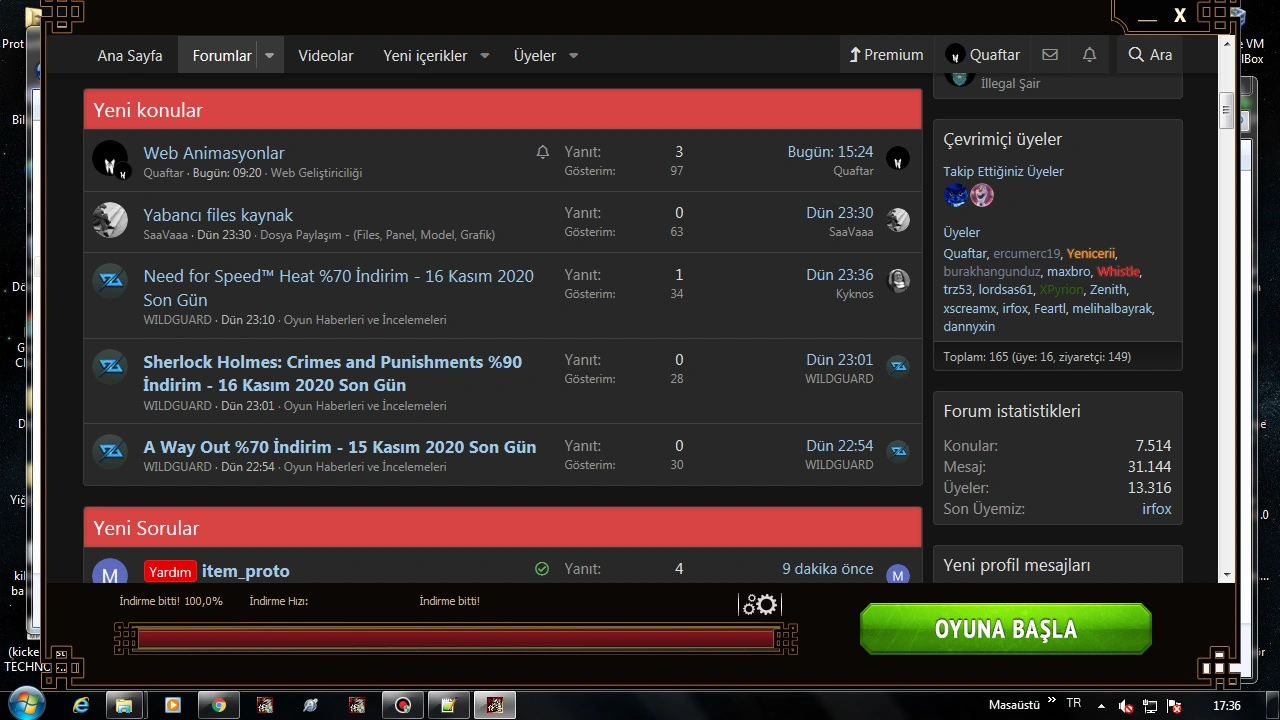Click second followed member avatar
1280x720 pixels.
tap(982, 195)
